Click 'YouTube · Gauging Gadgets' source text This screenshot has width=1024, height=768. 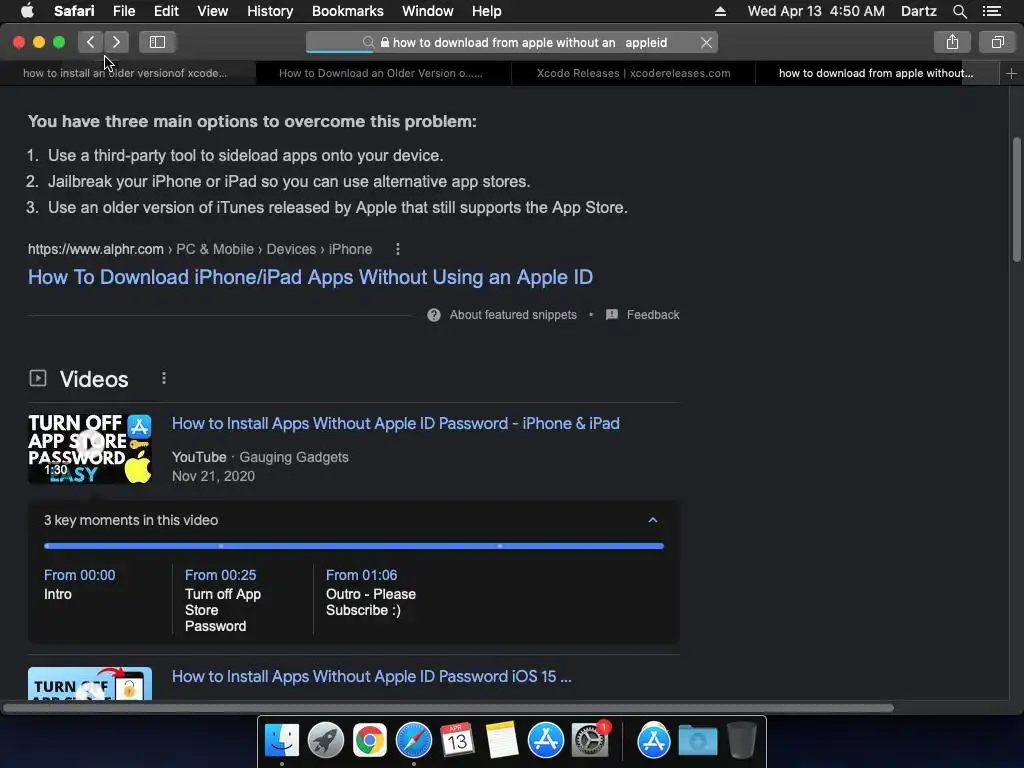pyautogui.click(x=260, y=457)
